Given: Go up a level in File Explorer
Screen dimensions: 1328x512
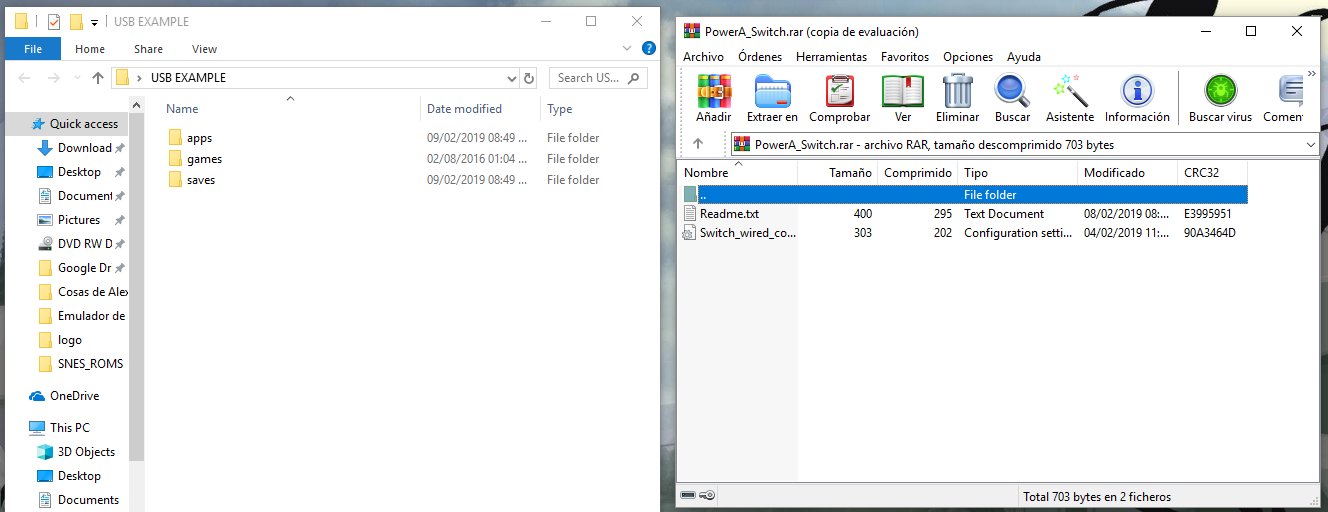Looking at the screenshot, I should (x=98, y=78).
